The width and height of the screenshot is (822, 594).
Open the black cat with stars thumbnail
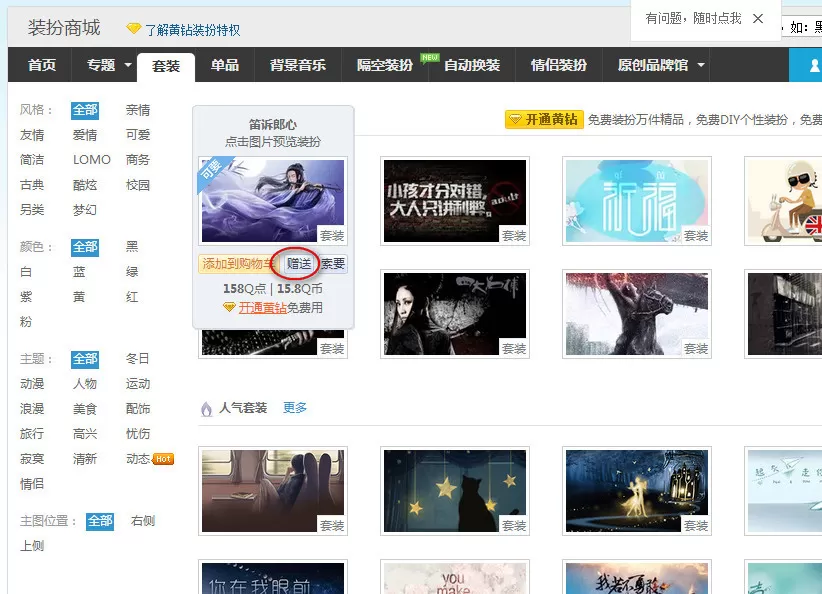tap(455, 491)
